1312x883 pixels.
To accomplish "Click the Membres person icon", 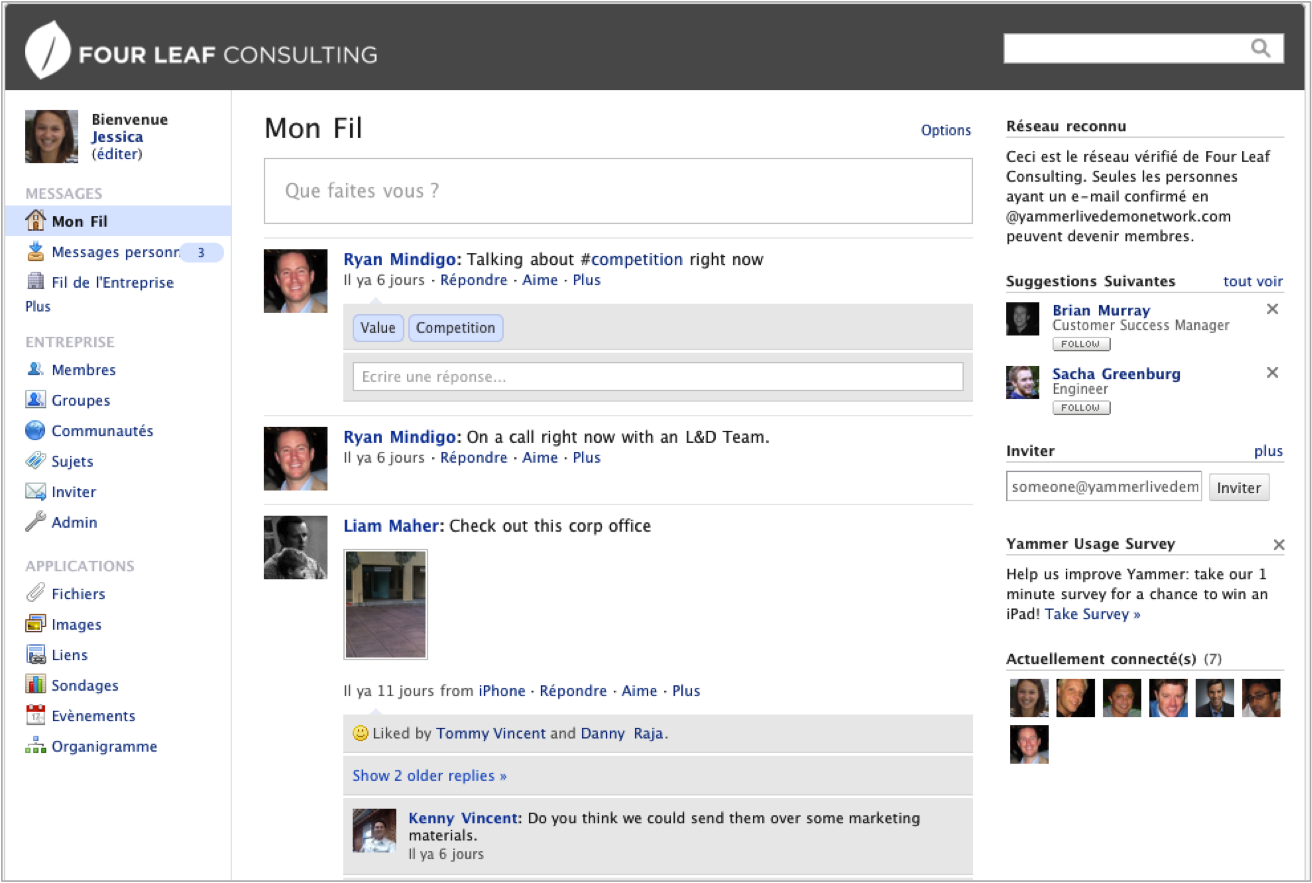I will [36, 369].
